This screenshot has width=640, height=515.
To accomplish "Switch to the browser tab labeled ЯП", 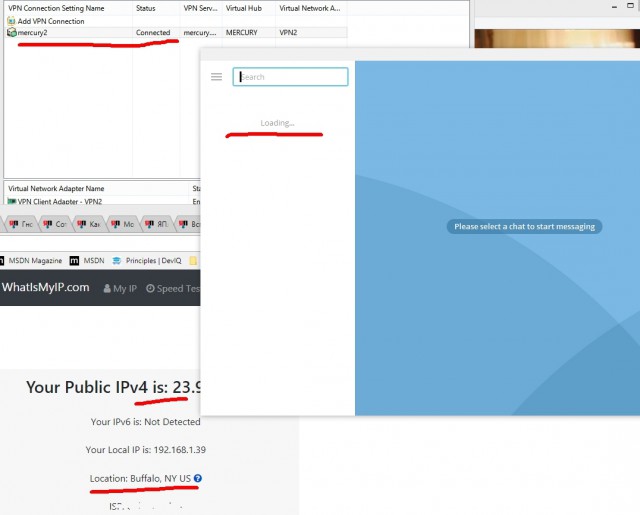I will tap(155, 224).
